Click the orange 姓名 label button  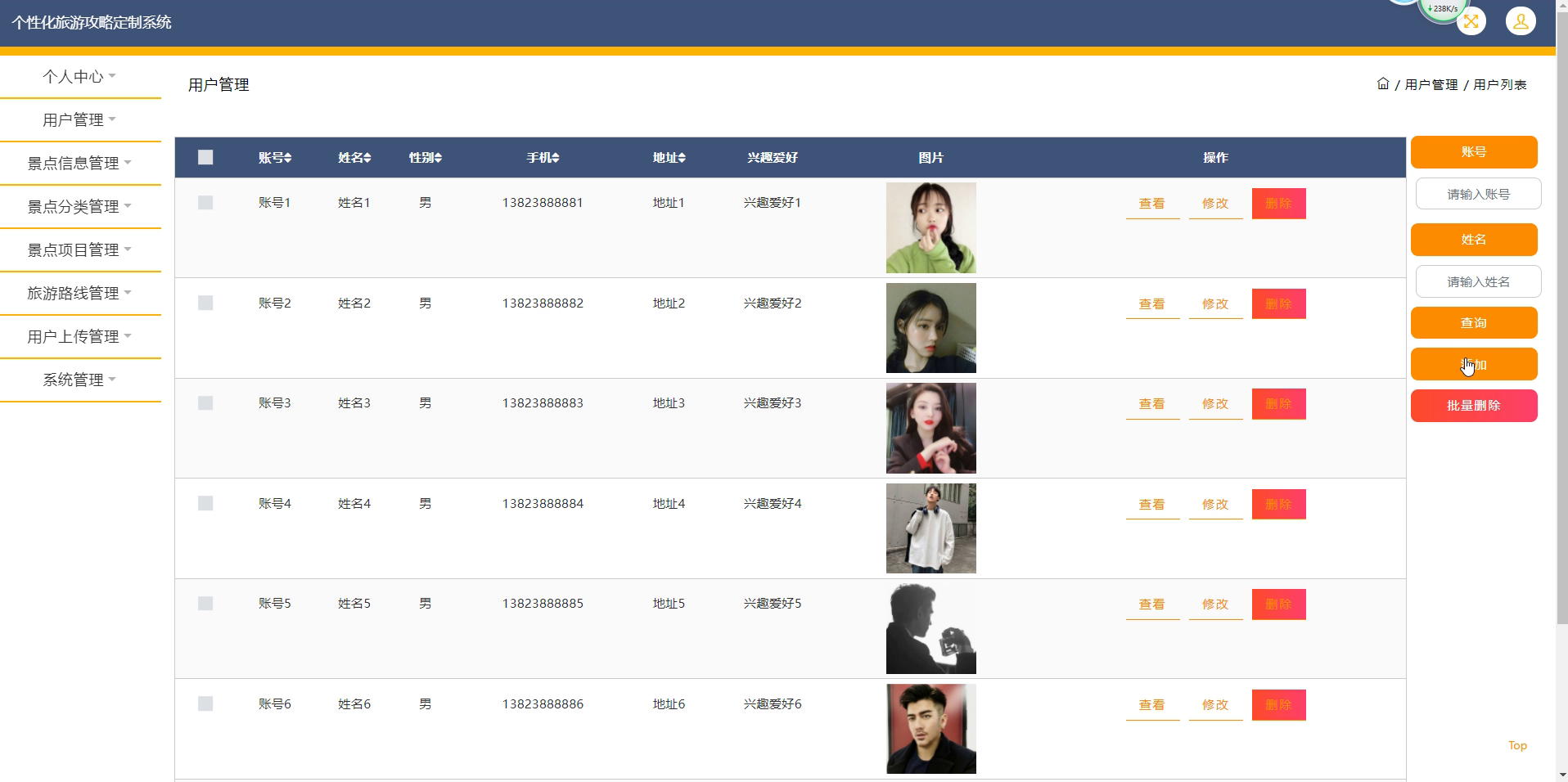[1474, 239]
